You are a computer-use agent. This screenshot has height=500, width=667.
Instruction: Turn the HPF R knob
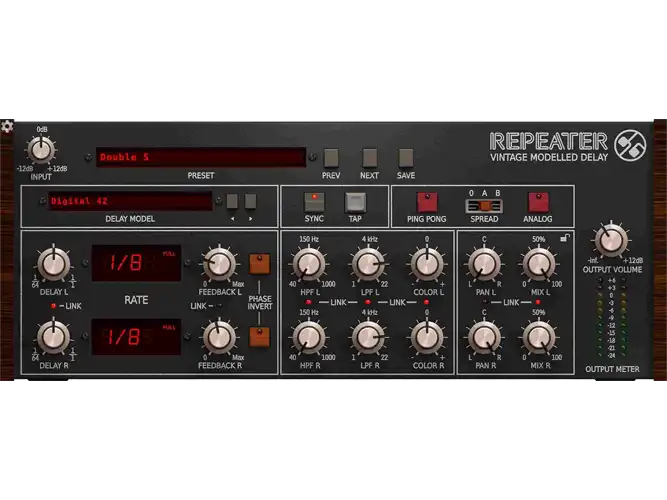(x=308, y=337)
